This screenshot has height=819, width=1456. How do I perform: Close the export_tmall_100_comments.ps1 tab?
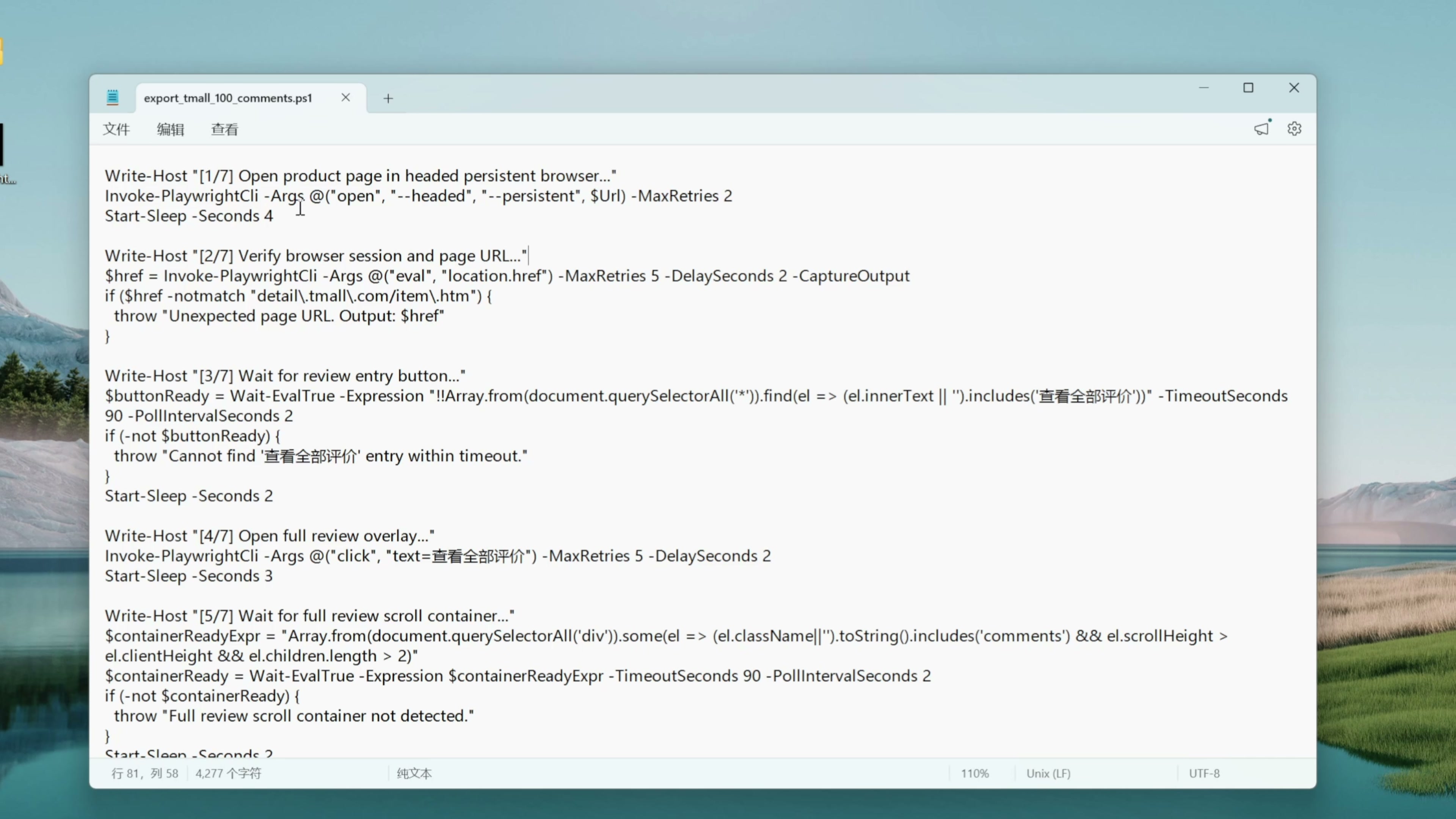345,98
